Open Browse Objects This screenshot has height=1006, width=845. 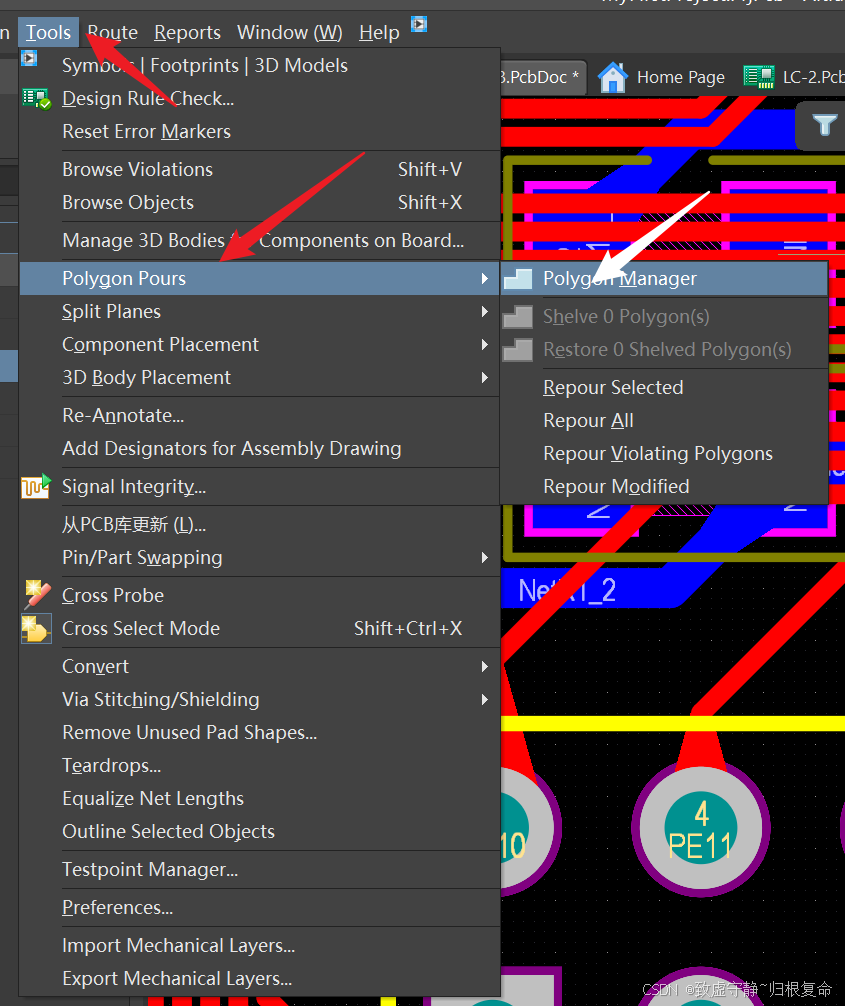260,202
